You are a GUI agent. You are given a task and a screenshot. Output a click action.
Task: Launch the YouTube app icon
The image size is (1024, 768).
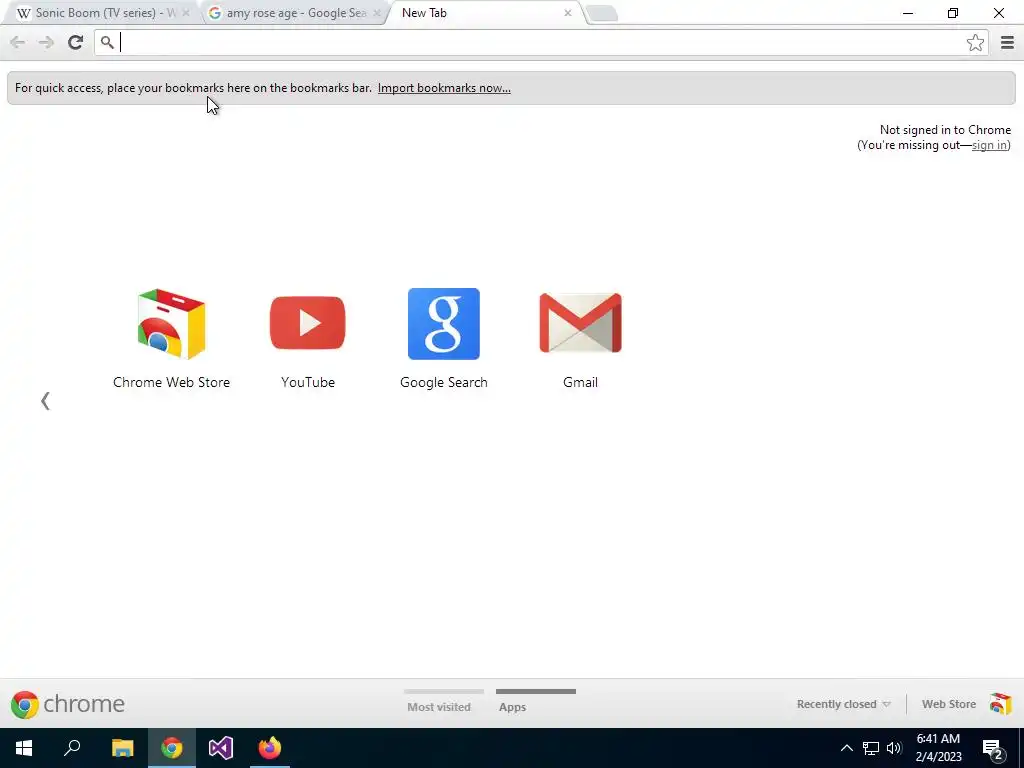308,323
